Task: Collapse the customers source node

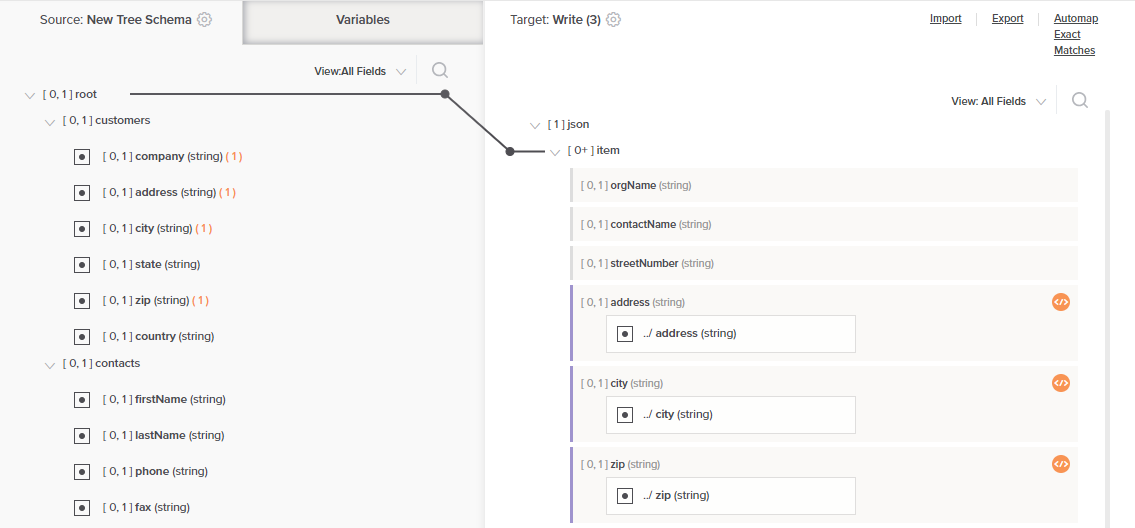Action: 50,122
